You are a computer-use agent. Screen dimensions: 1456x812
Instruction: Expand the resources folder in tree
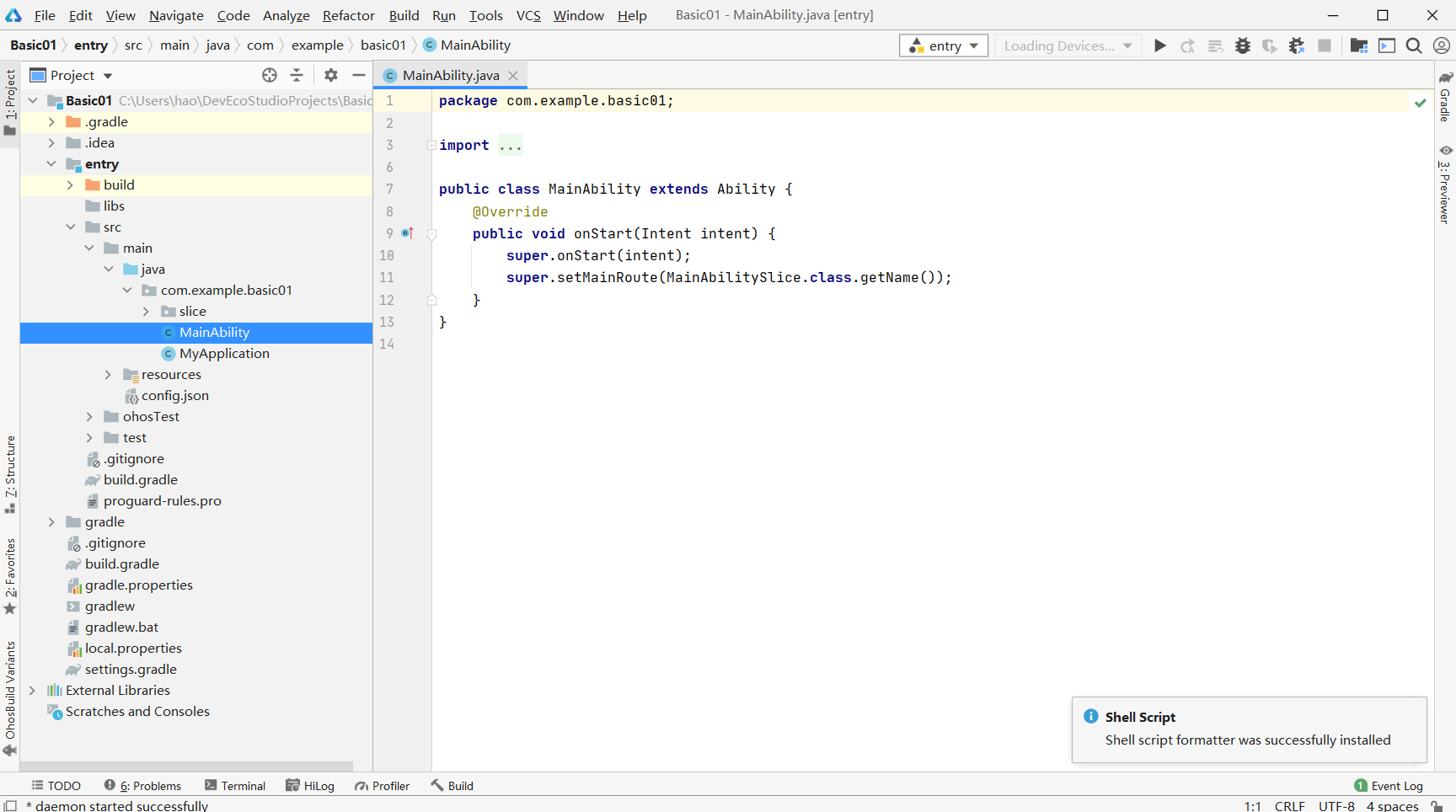point(108,375)
